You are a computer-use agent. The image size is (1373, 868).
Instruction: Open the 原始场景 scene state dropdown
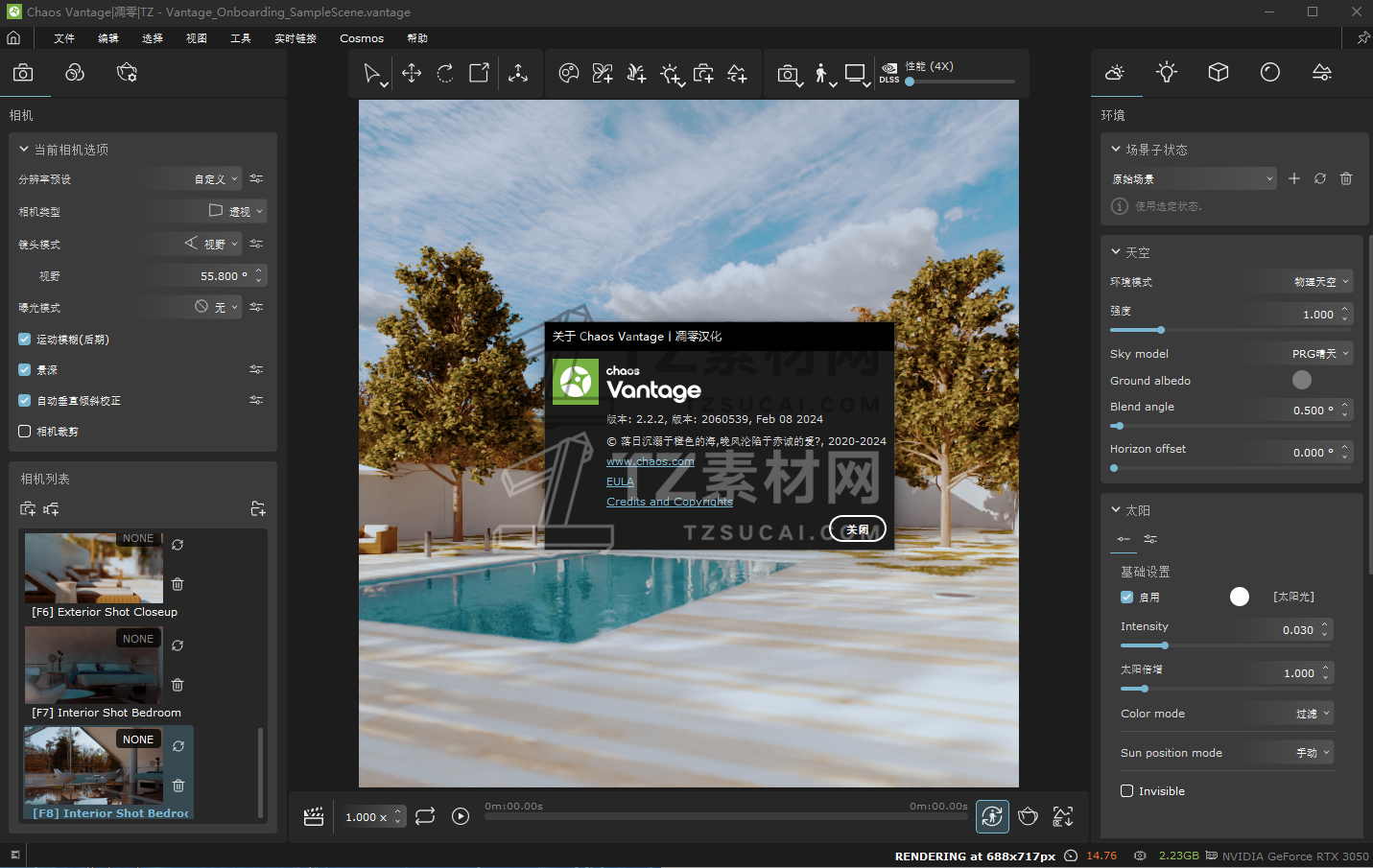coord(1193,179)
